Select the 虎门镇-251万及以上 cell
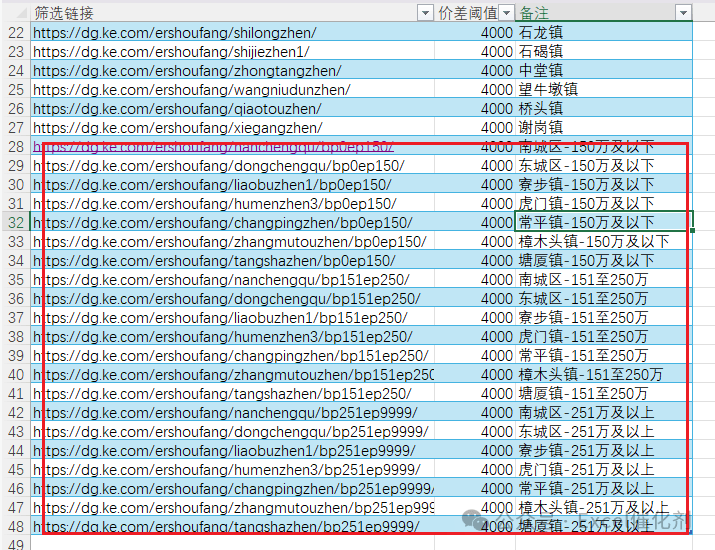This screenshot has height=550, width=715. pyautogui.click(x=604, y=470)
